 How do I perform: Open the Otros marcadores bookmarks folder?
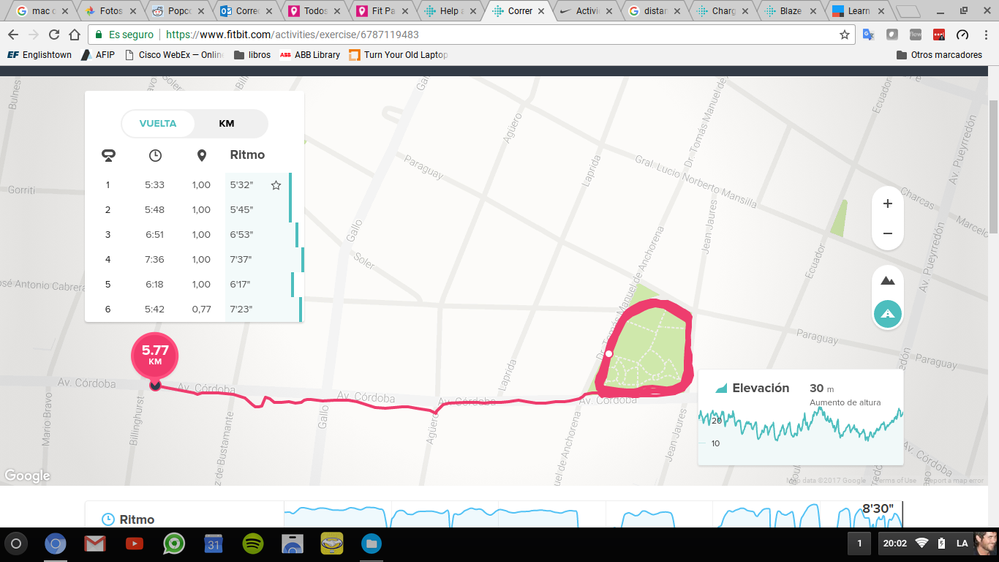pyautogui.click(x=938, y=55)
